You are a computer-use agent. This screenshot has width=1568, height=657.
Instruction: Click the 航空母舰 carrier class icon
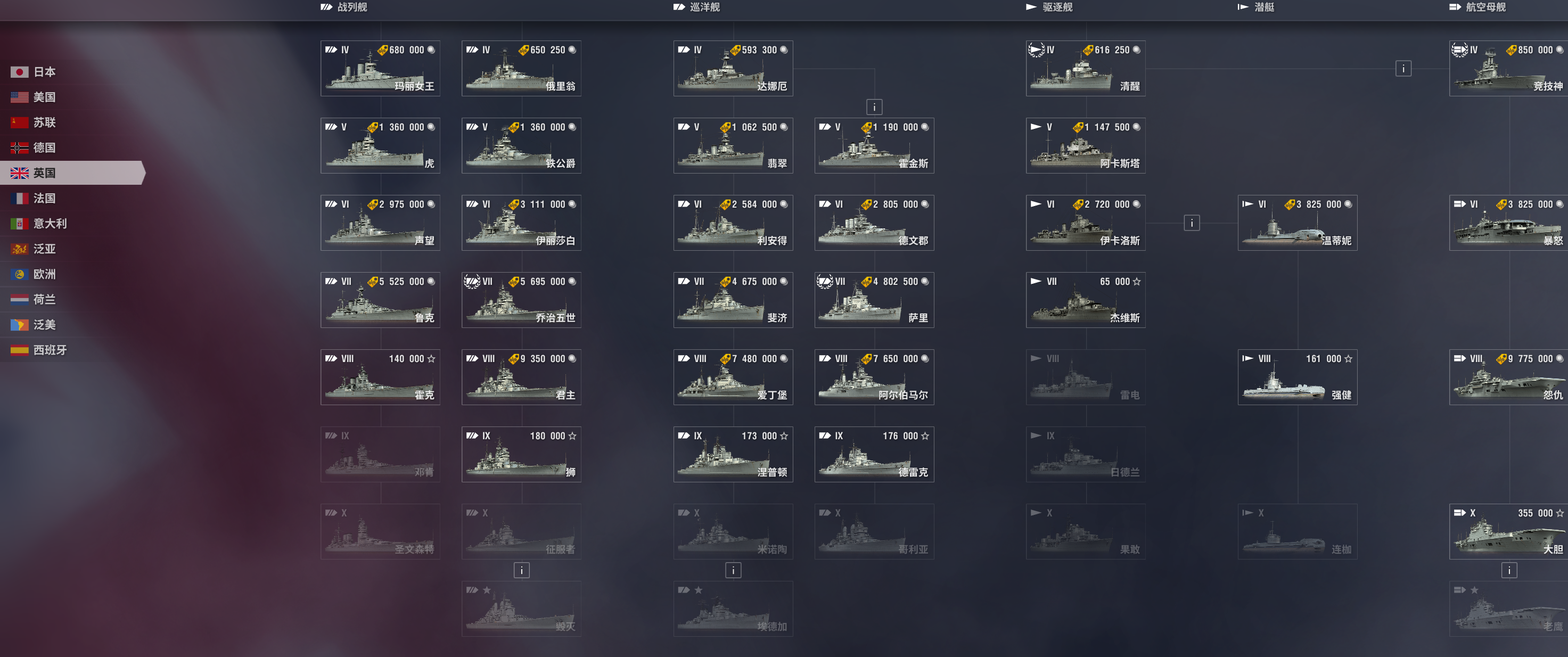point(1455,7)
